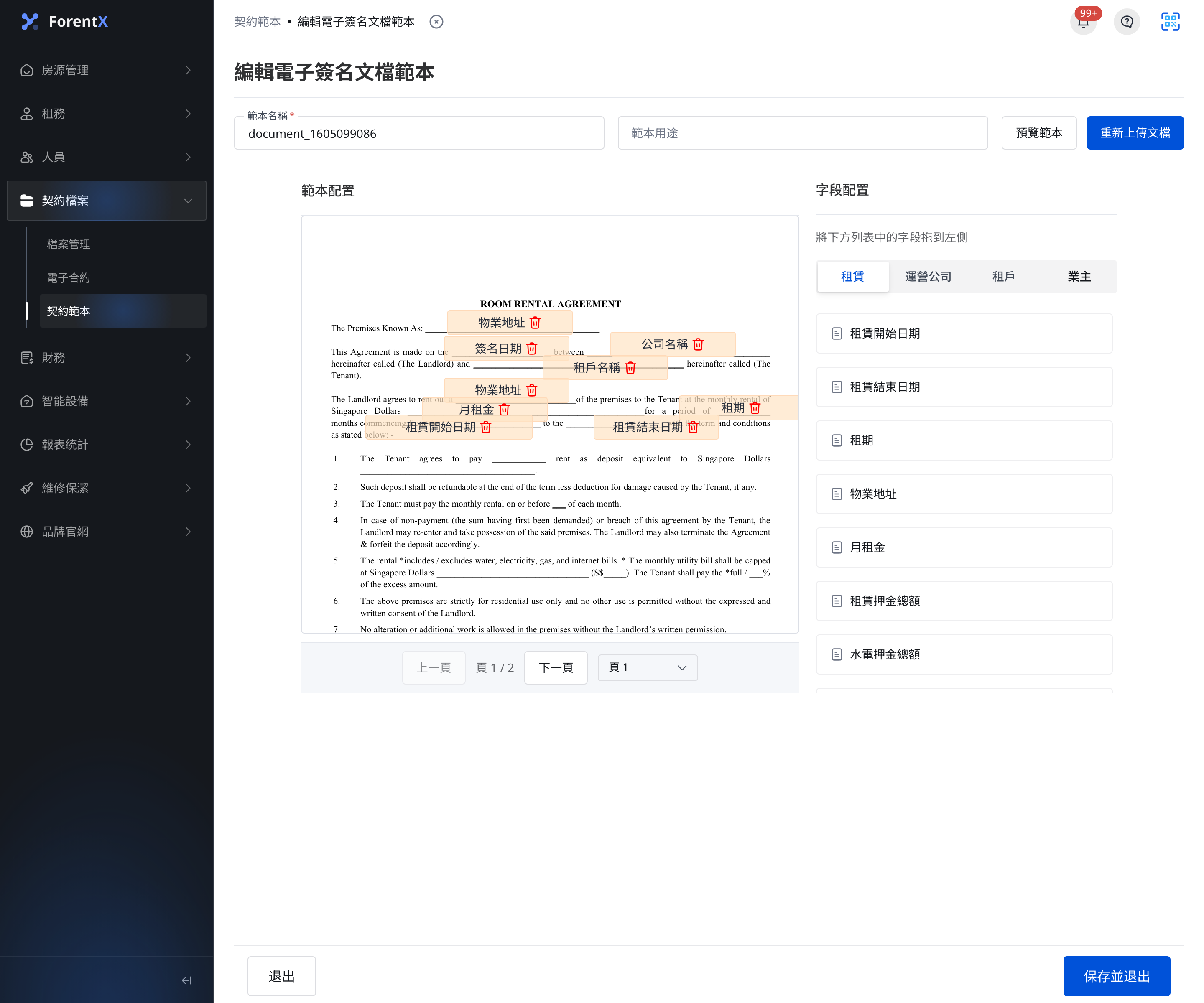Select the 租賃開始日期 field in the field list
1204x1003 pixels.
(964, 333)
